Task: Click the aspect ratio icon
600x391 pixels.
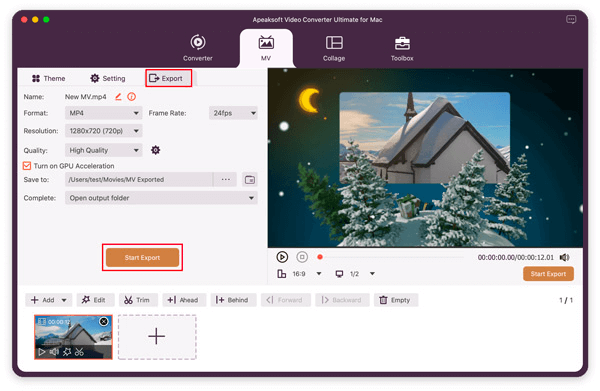Action: [x=282, y=274]
